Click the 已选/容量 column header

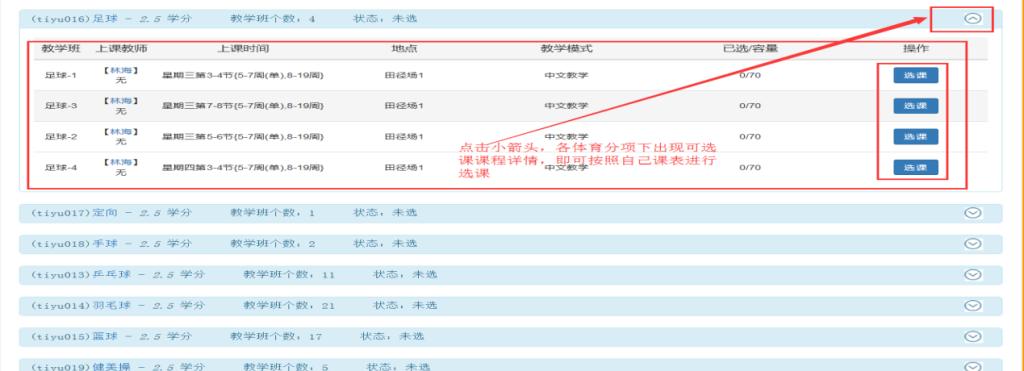point(750,48)
